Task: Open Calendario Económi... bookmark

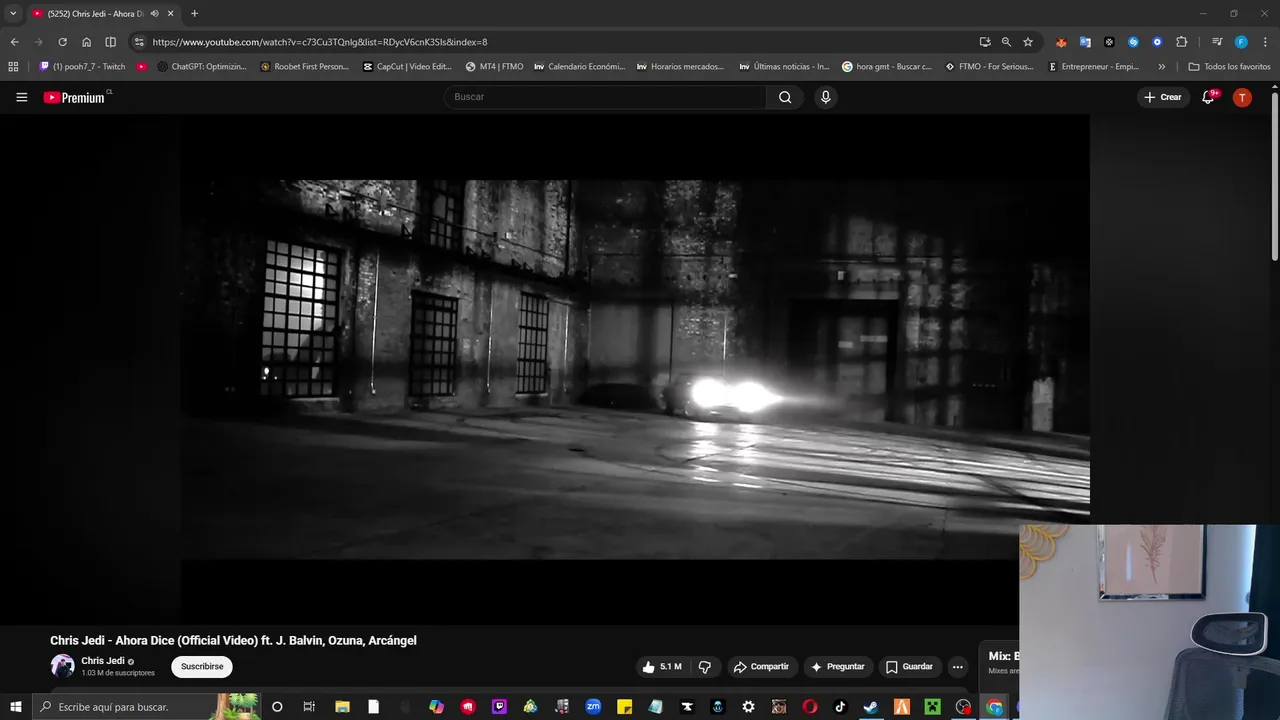Action: (x=579, y=67)
